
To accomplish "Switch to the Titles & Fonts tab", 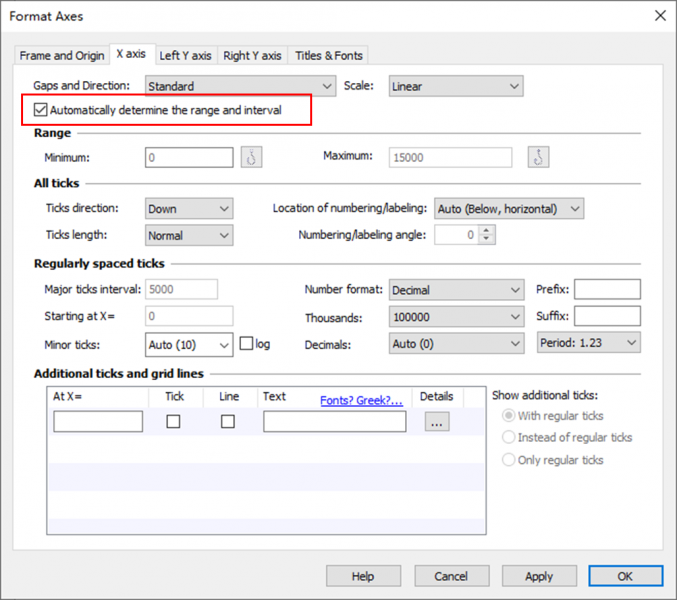I will click(x=329, y=55).
